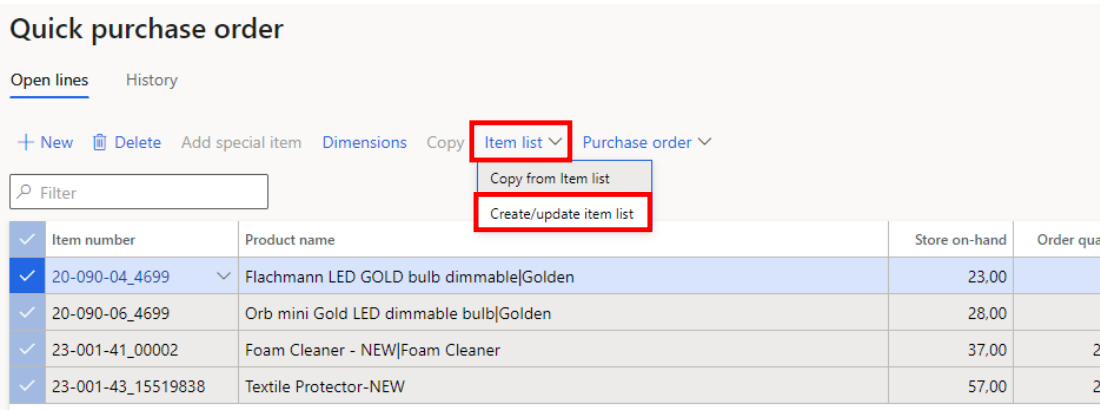The width and height of the screenshot is (1100, 410).
Task: Open the Purchase order dropdown menu
Action: tap(646, 143)
